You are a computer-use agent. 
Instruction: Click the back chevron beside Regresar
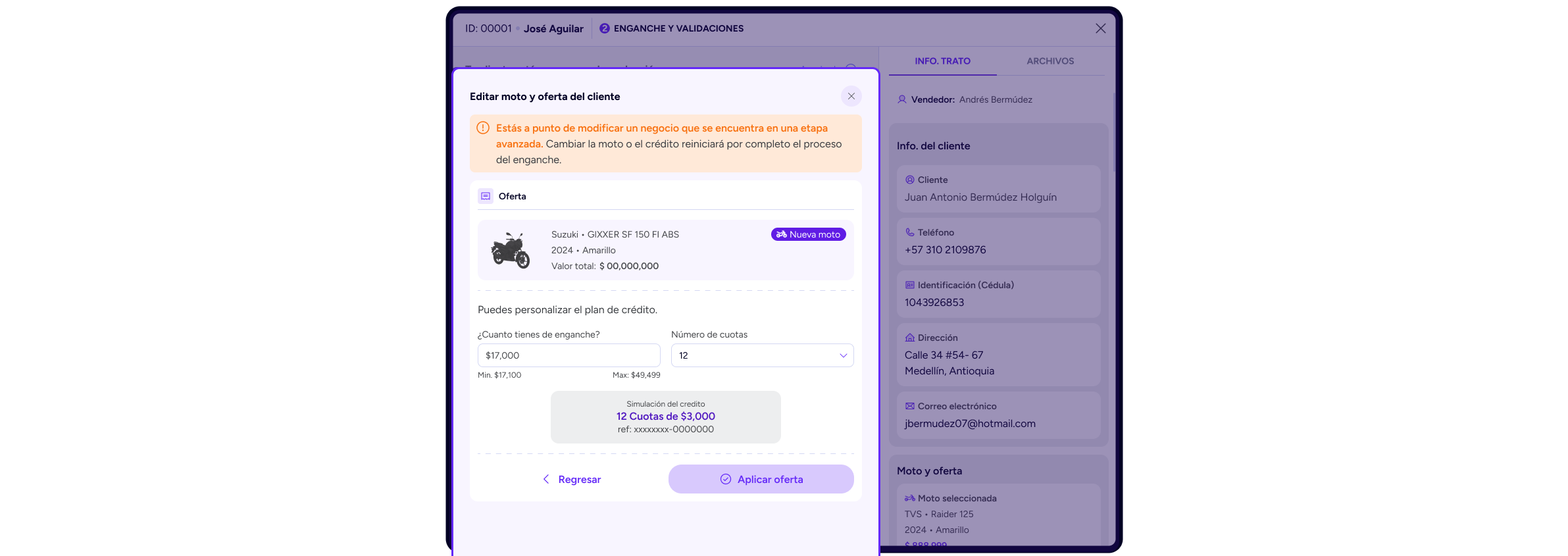(x=545, y=479)
